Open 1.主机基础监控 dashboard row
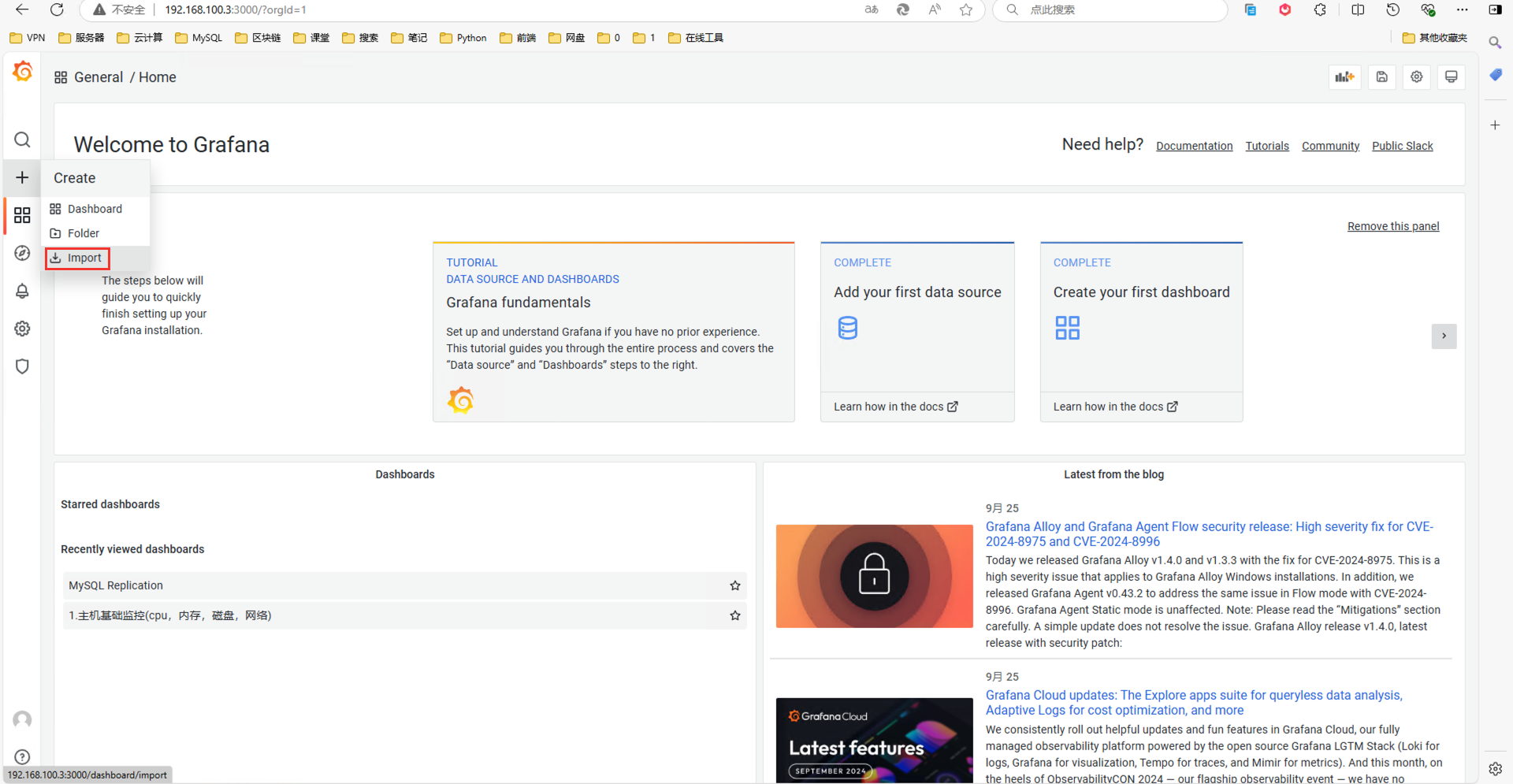 (404, 615)
